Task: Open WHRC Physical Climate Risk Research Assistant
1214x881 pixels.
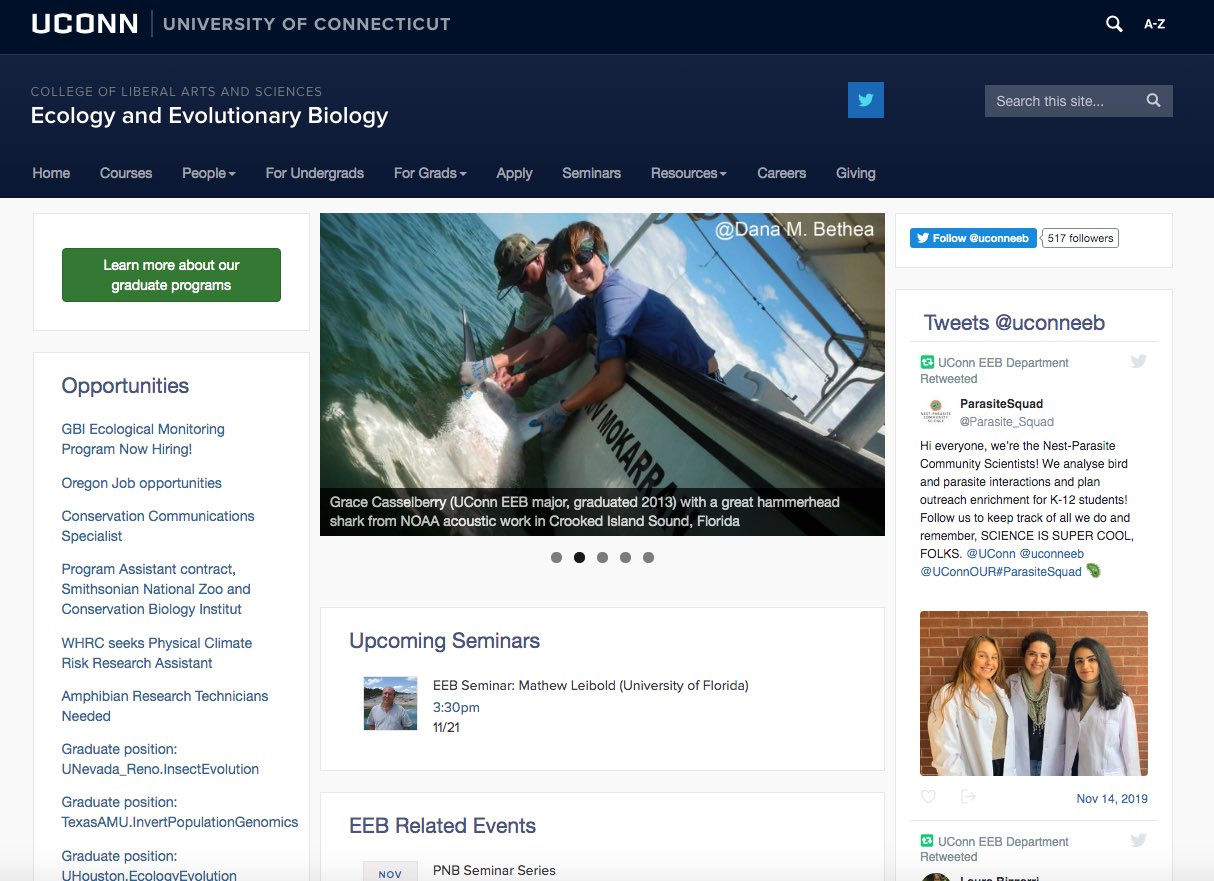Action: coord(157,653)
